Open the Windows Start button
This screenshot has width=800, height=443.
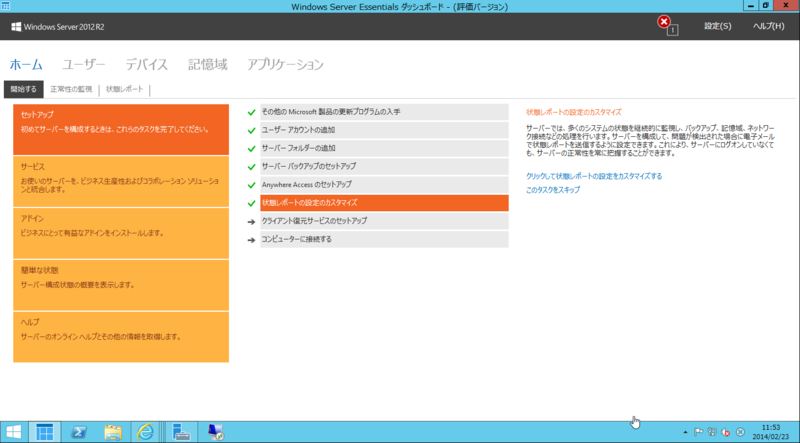point(14,432)
